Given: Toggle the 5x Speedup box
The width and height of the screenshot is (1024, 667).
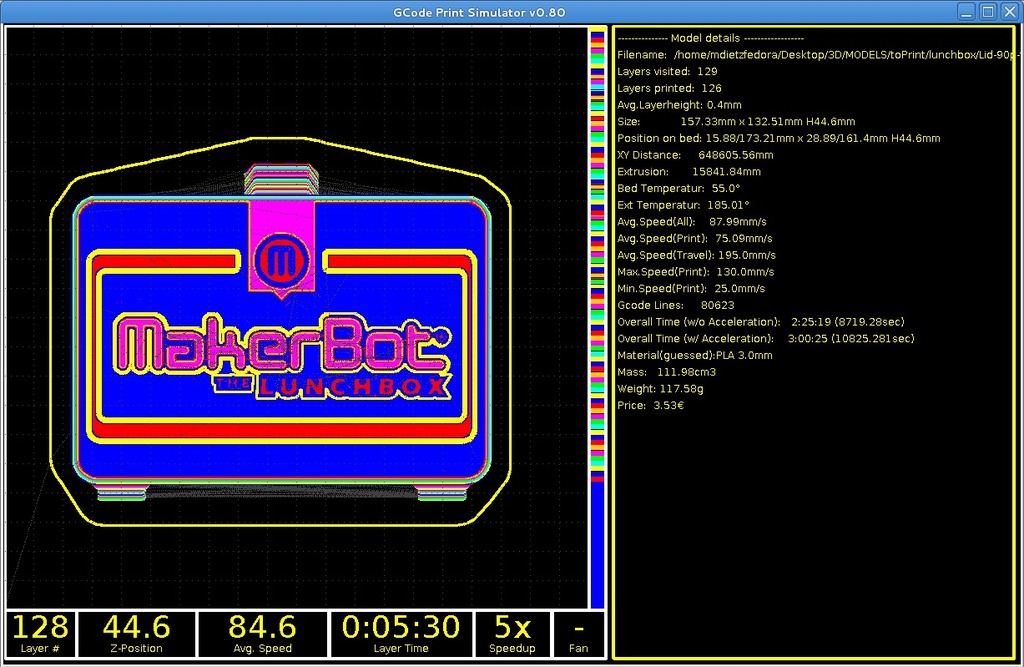Looking at the screenshot, I should click(512, 634).
